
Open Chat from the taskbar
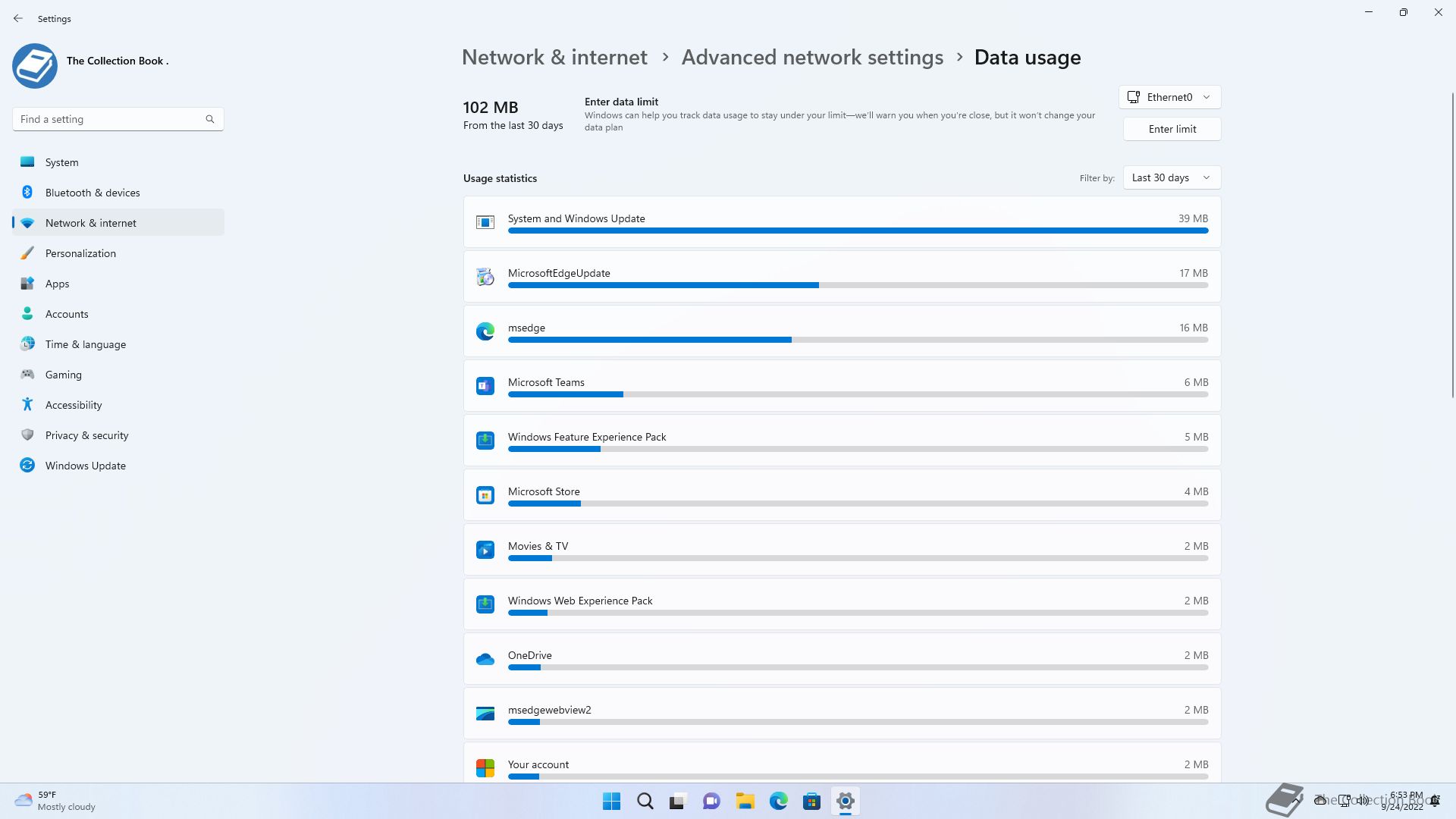point(711,802)
